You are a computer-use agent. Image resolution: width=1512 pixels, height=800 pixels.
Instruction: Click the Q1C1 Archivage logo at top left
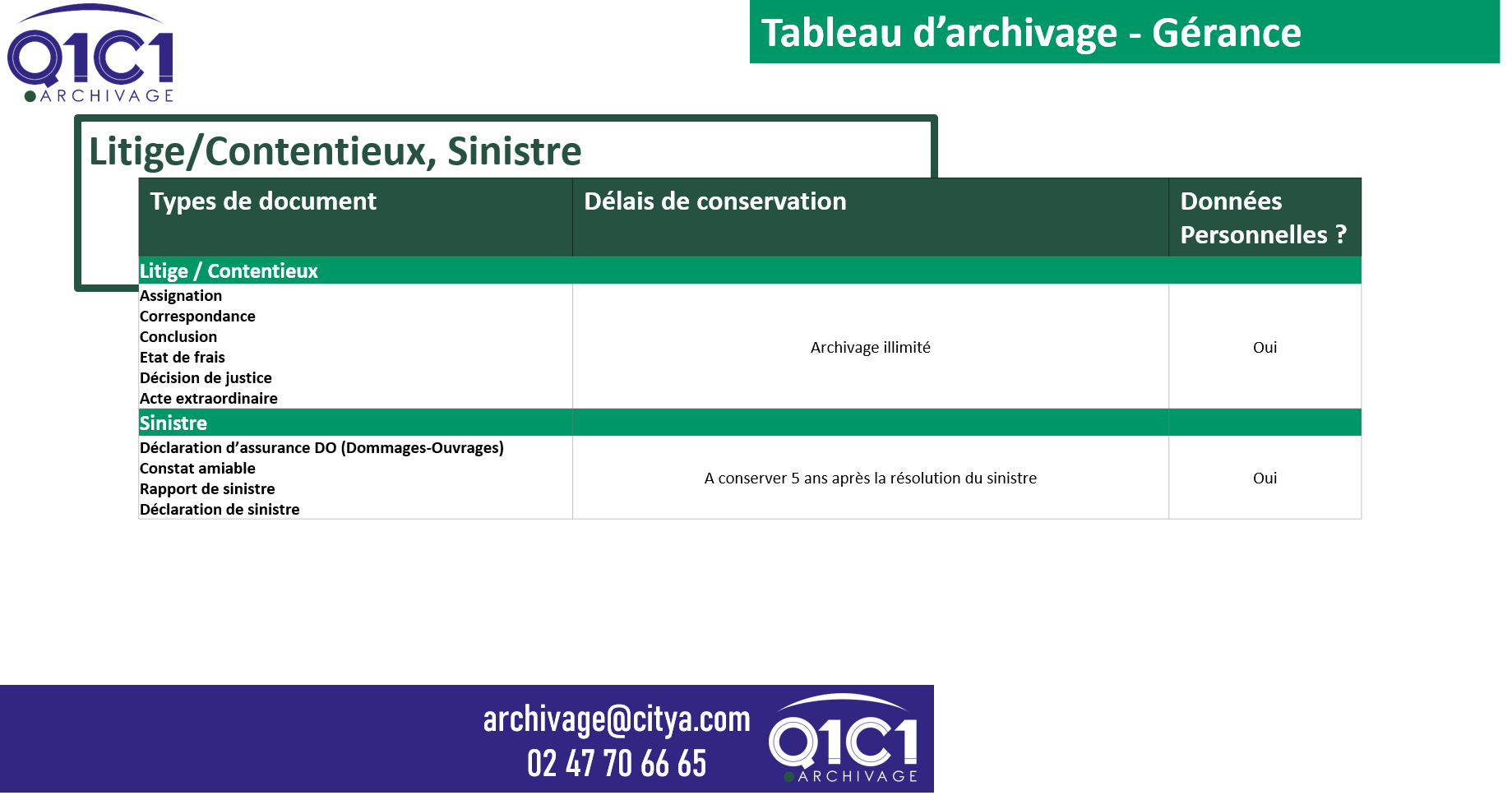pyautogui.click(x=90, y=55)
